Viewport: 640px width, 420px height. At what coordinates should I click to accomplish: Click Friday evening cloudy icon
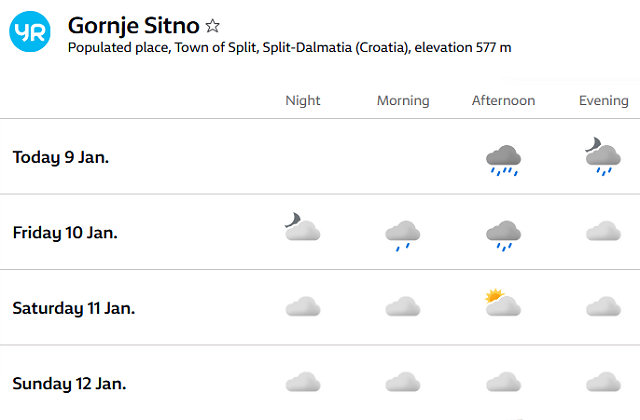coord(603,231)
